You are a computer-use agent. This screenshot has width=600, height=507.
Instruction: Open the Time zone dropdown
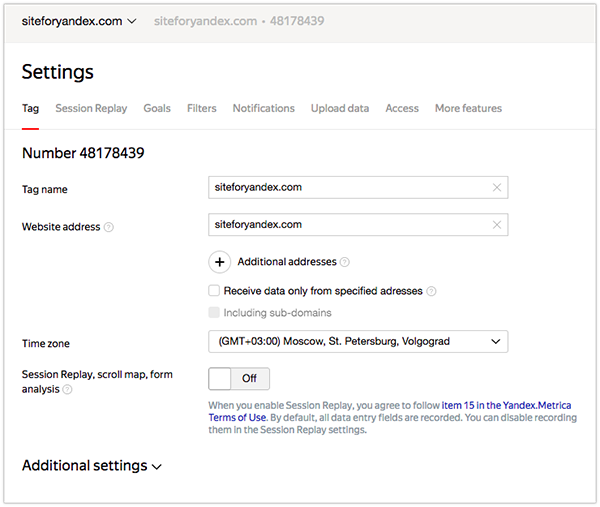click(358, 342)
